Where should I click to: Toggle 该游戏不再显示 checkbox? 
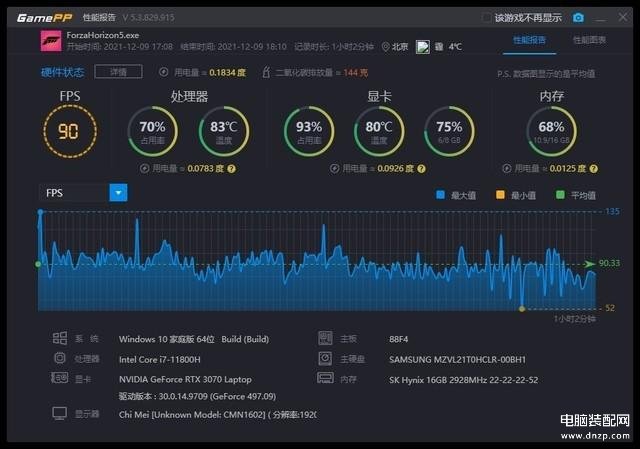pyautogui.click(x=486, y=18)
